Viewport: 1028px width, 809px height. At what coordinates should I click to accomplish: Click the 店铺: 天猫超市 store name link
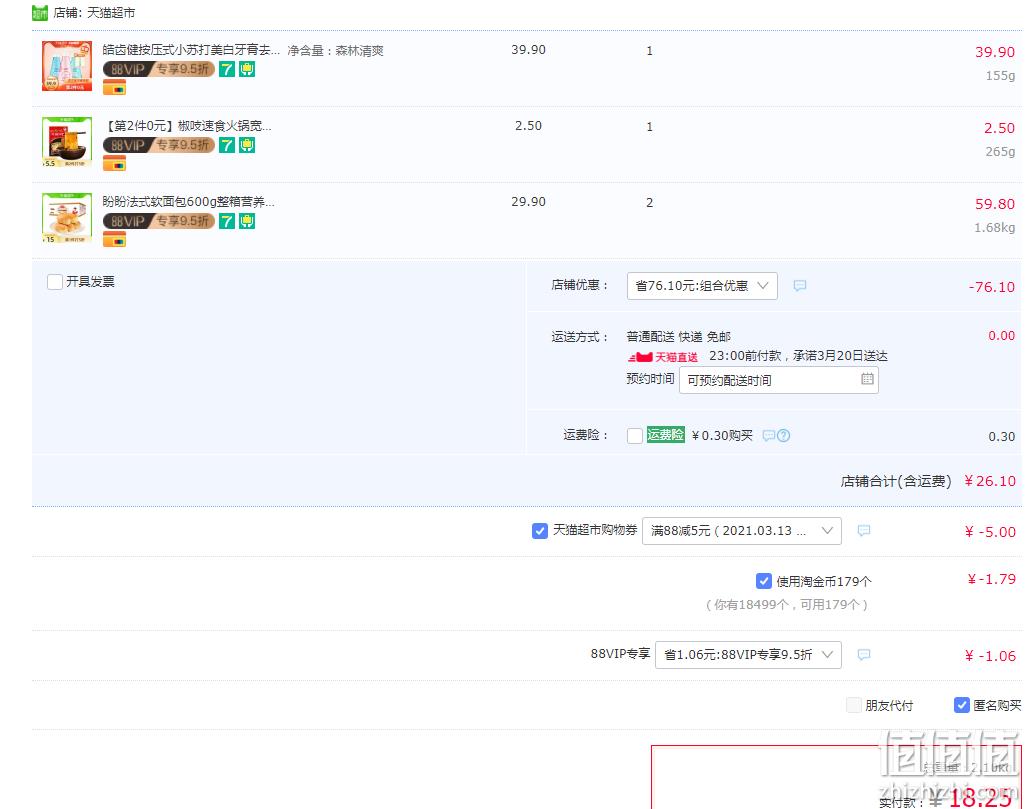click(x=94, y=12)
